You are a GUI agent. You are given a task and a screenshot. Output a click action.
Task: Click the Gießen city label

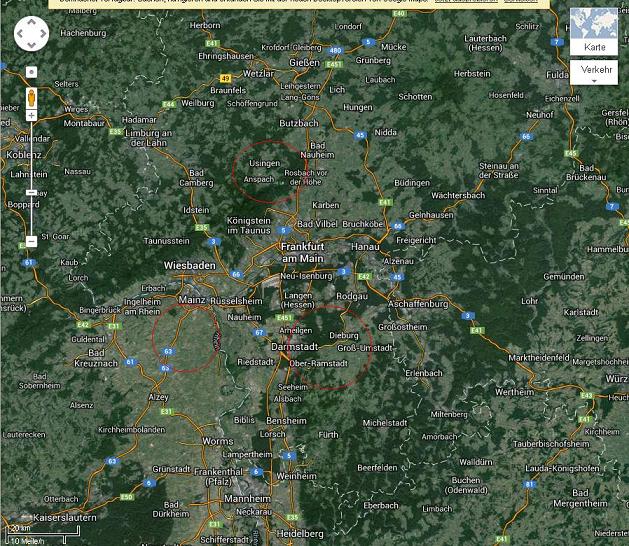[304, 63]
